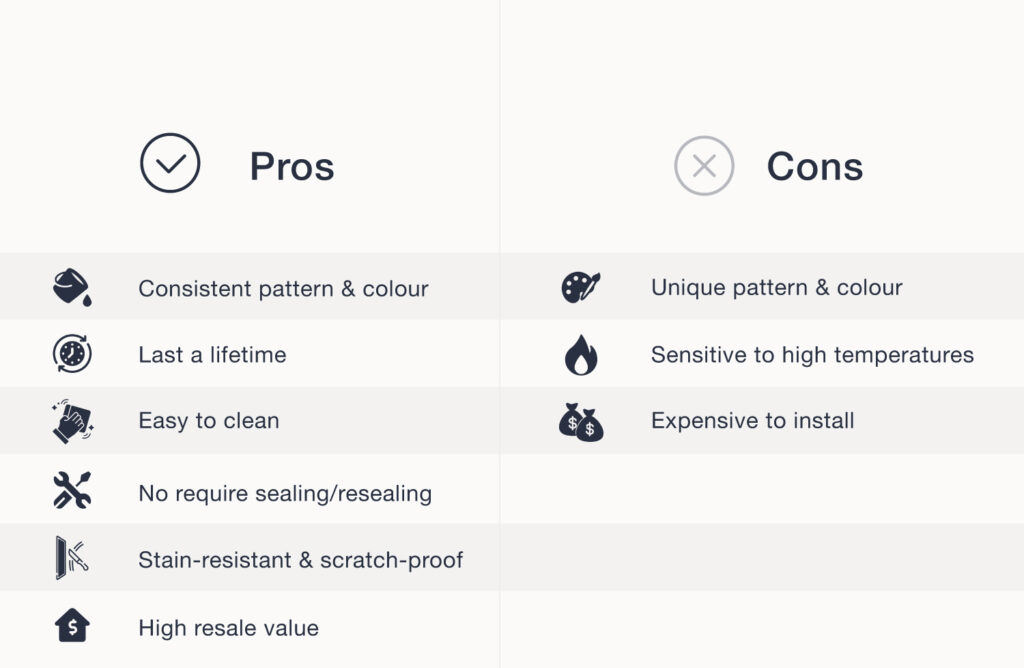Click the wrench and screwdriver icon
The image size is (1024, 668).
[72, 490]
